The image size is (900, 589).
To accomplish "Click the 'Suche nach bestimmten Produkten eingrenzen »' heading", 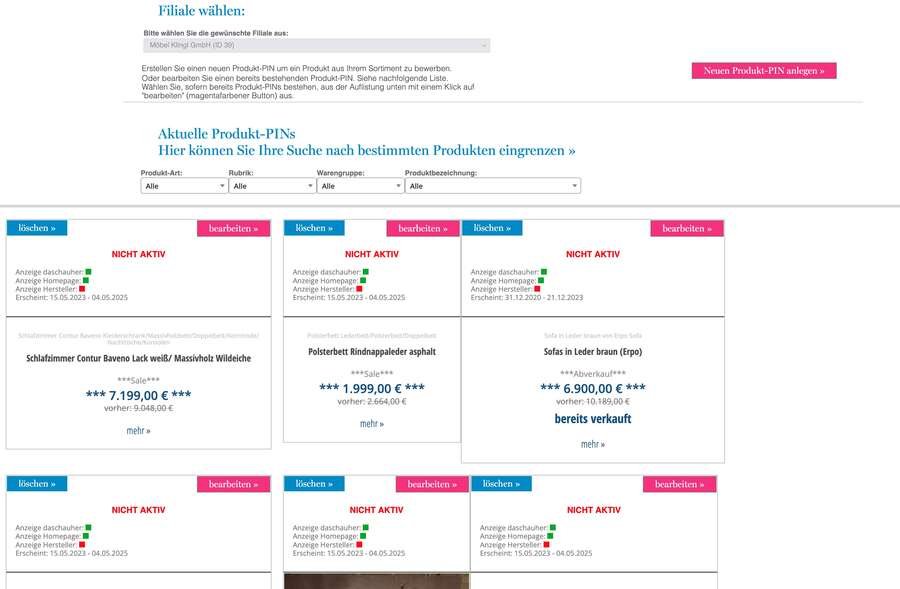I will coord(367,151).
